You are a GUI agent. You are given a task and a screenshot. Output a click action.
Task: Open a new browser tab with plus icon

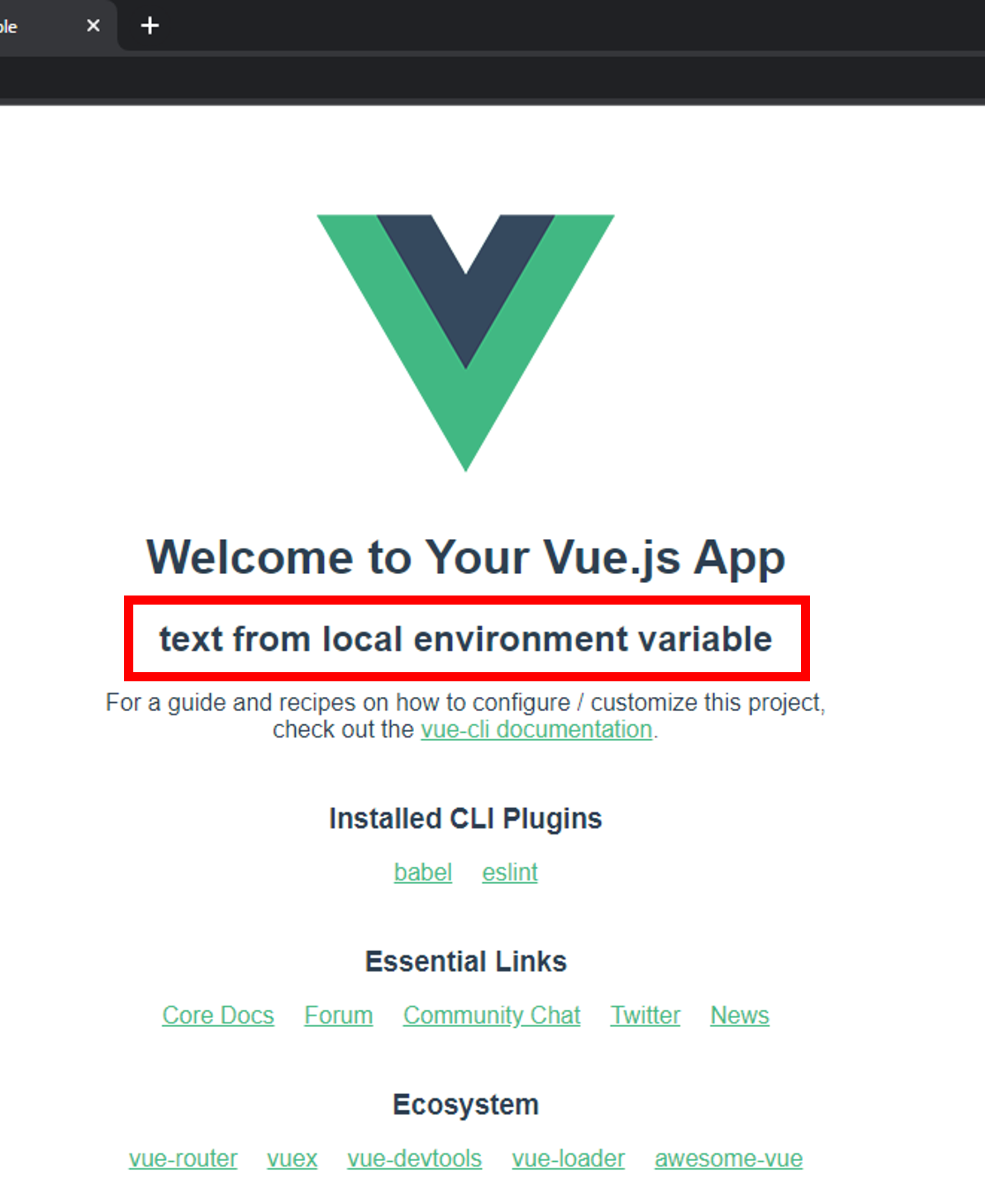pos(150,26)
